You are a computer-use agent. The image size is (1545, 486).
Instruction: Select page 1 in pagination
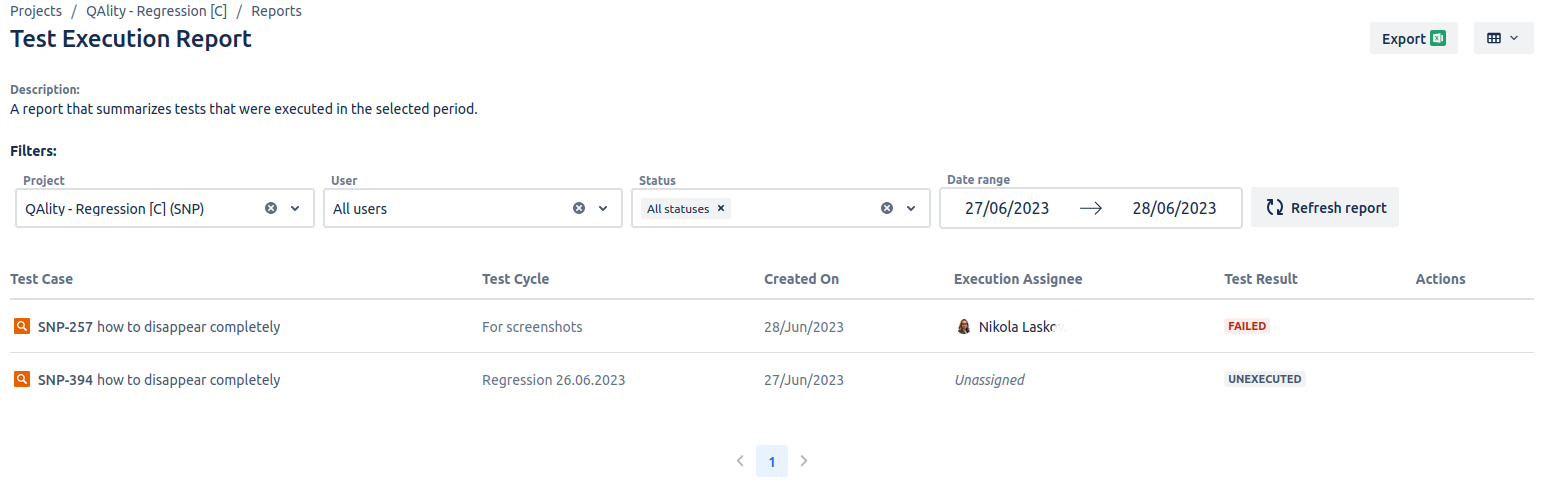coord(772,461)
